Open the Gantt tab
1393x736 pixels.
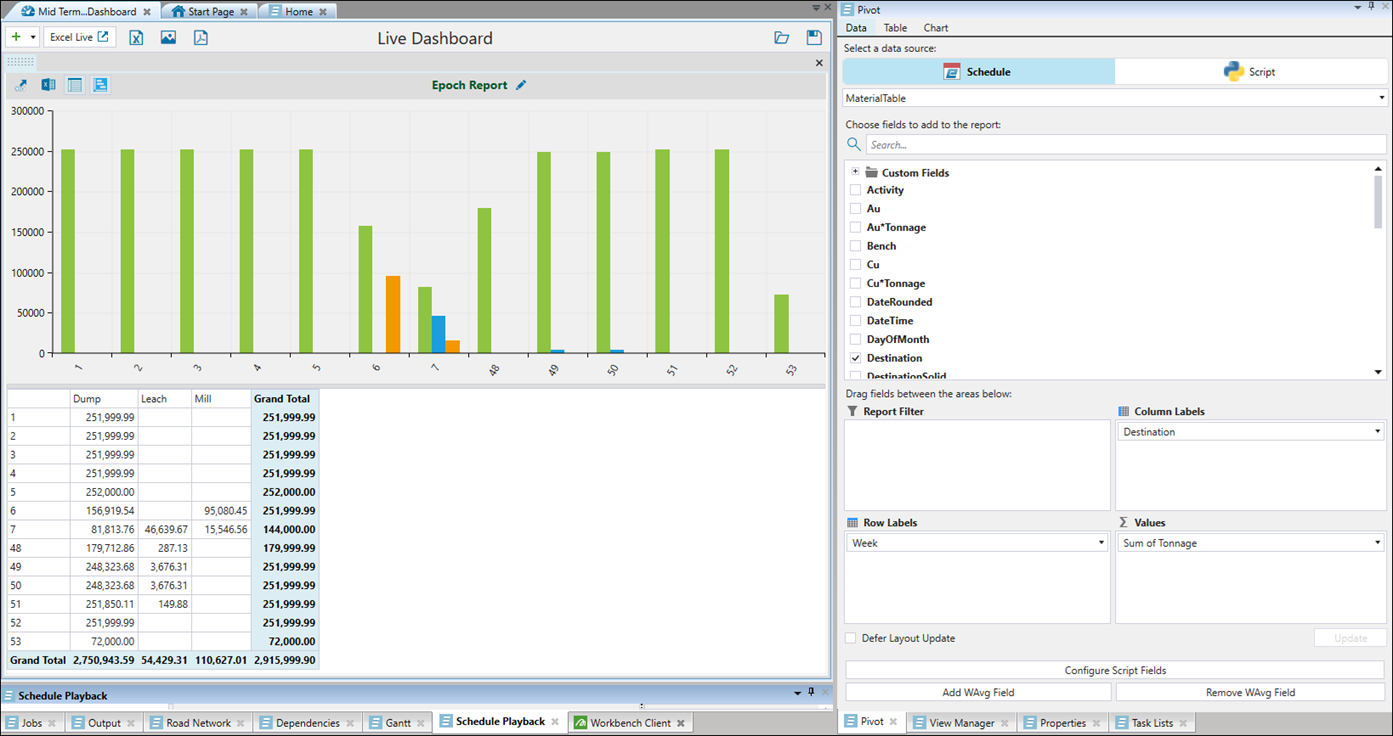(x=397, y=723)
